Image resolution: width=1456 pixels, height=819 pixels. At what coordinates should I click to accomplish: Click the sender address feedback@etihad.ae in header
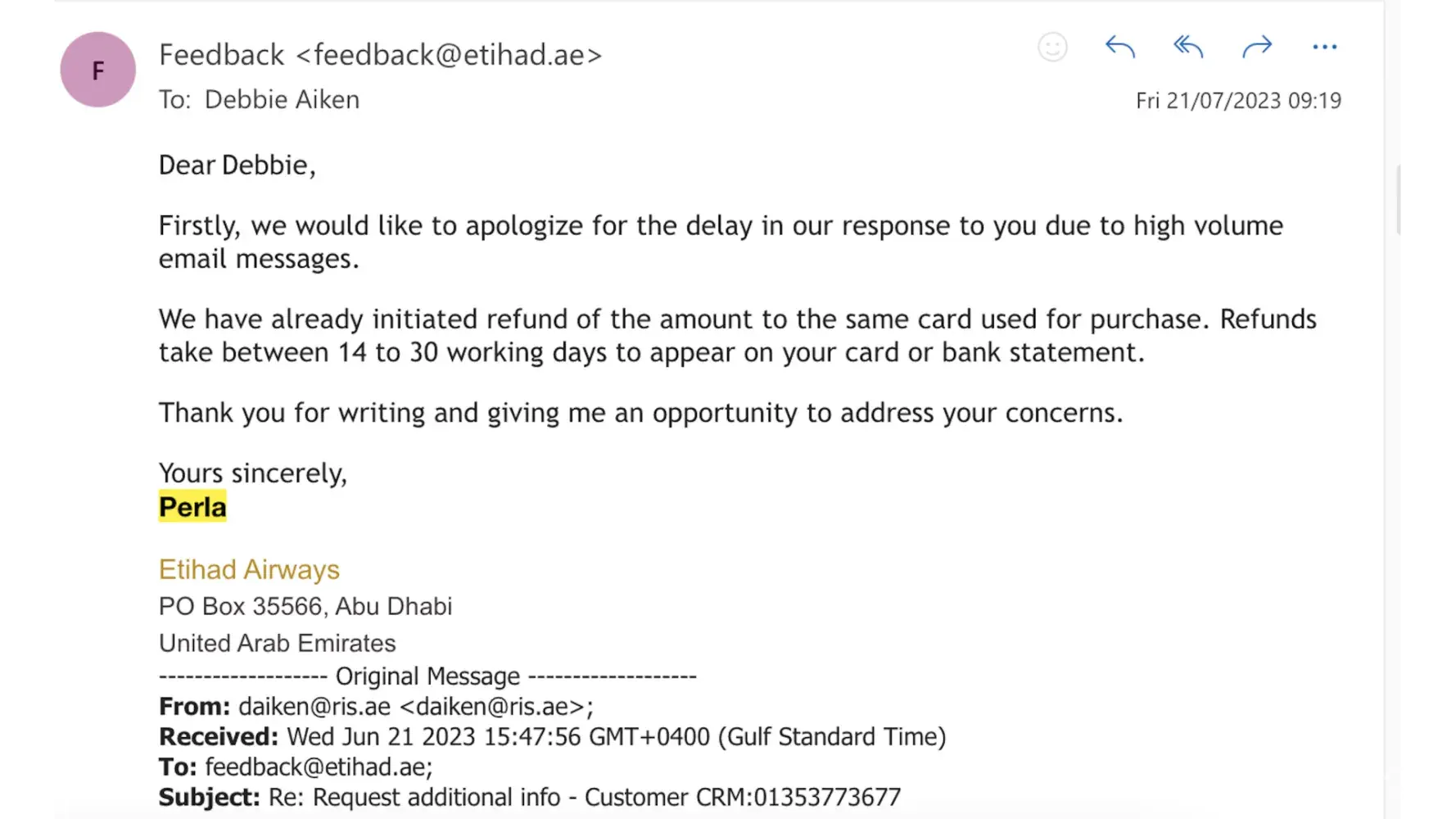(x=449, y=55)
